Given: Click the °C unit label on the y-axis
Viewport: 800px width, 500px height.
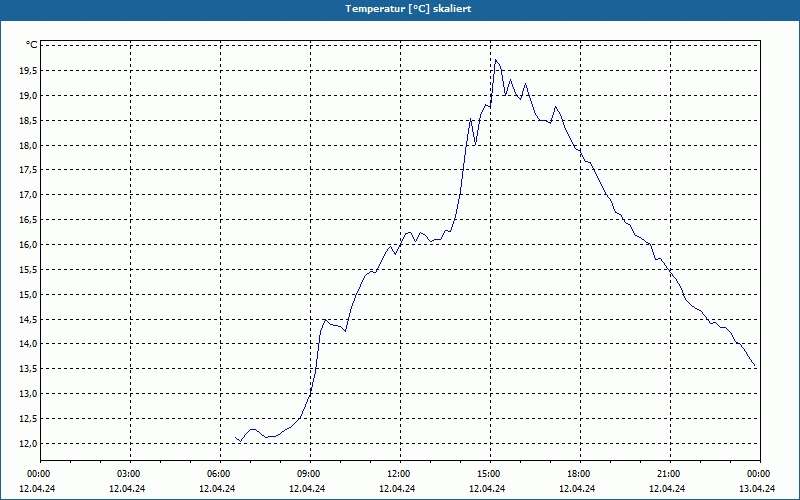Looking at the screenshot, I should 32,45.
